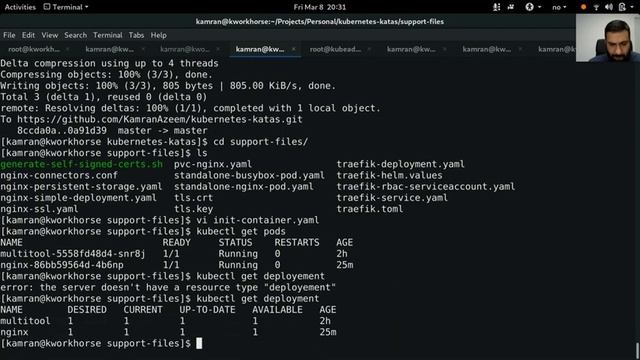This screenshot has width=640, height=360.
Task: Open the 'no' keyboard layout dropdown
Action: pyautogui.click(x=559, y=7)
